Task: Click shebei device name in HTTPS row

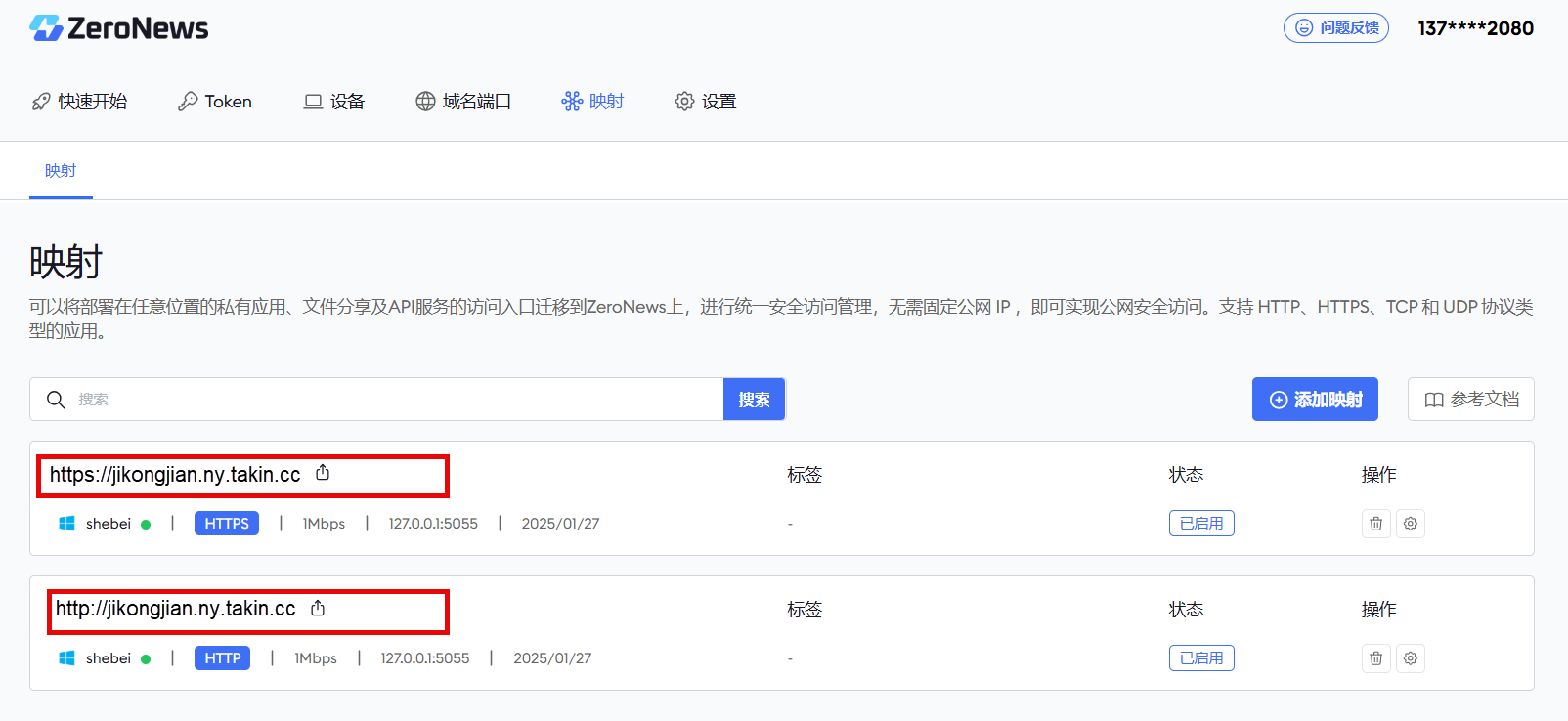Action: (109, 524)
